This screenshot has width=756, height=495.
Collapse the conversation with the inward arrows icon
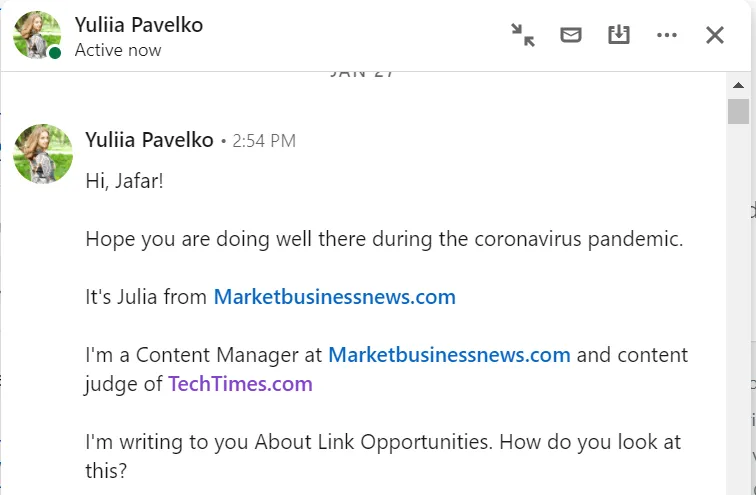(x=523, y=35)
